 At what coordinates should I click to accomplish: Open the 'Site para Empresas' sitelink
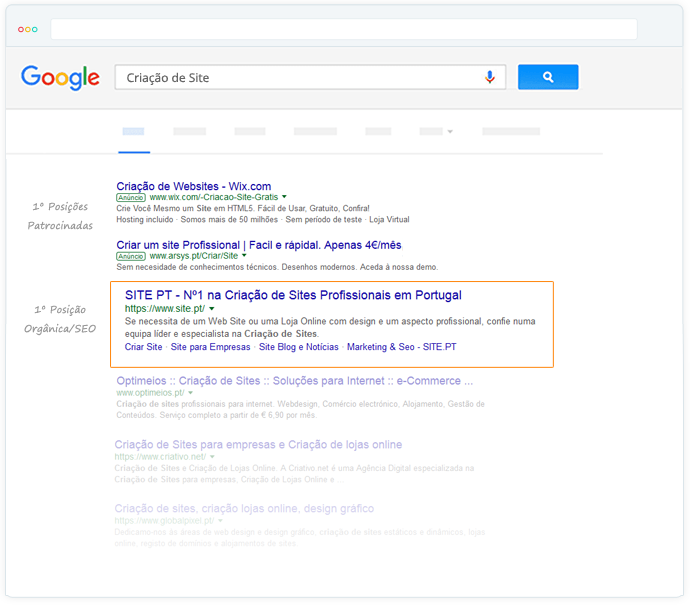coord(210,347)
